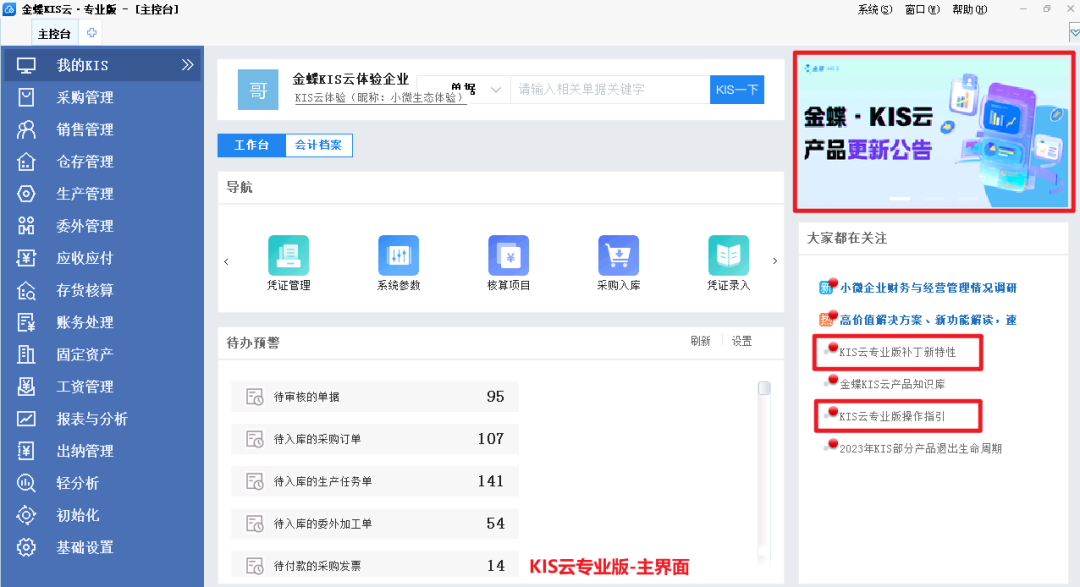Screen dimensions: 1080x587
Task: Click the 哥 company avatar
Action: point(258,90)
